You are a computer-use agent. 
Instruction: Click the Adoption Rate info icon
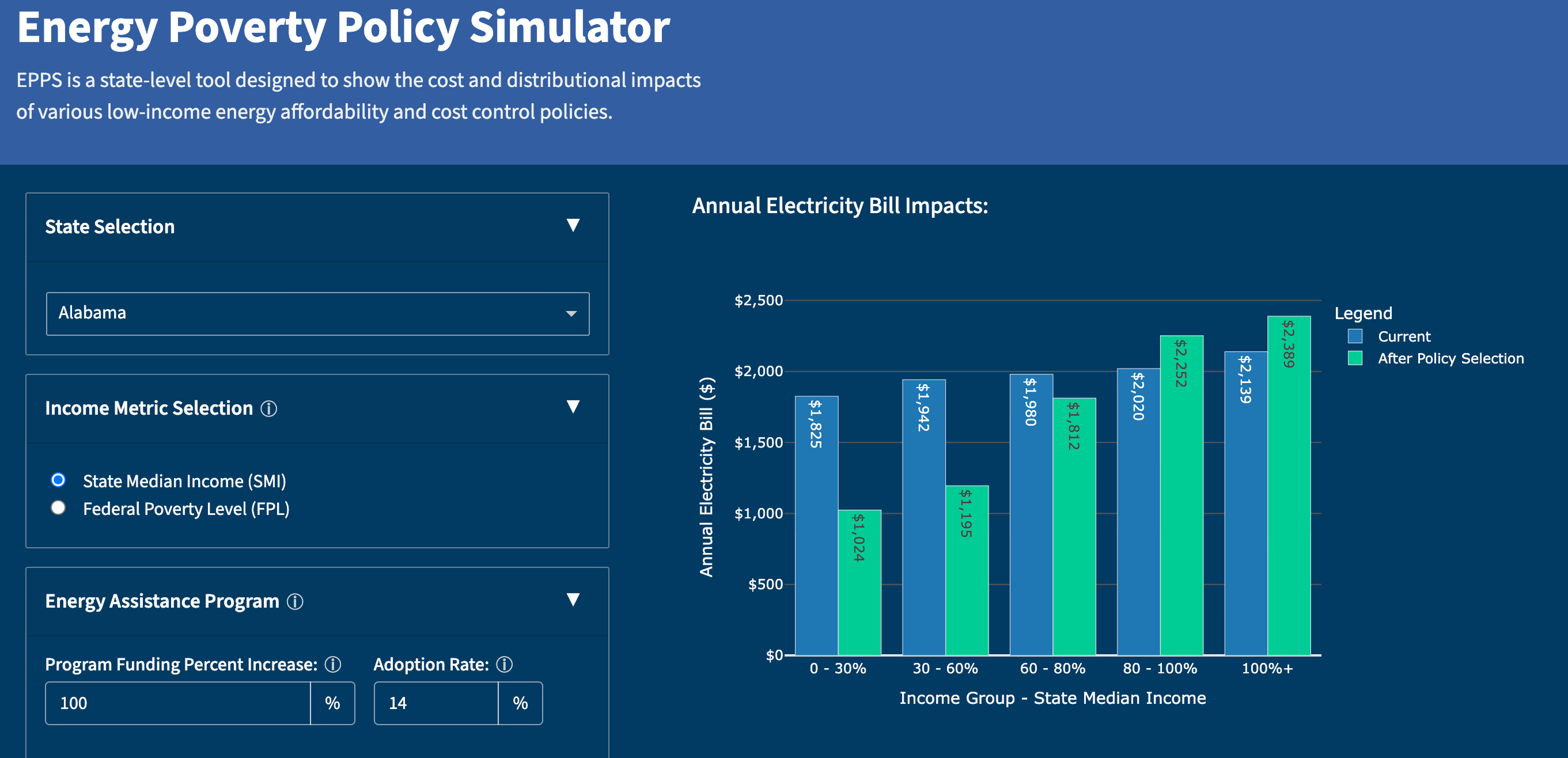504,665
